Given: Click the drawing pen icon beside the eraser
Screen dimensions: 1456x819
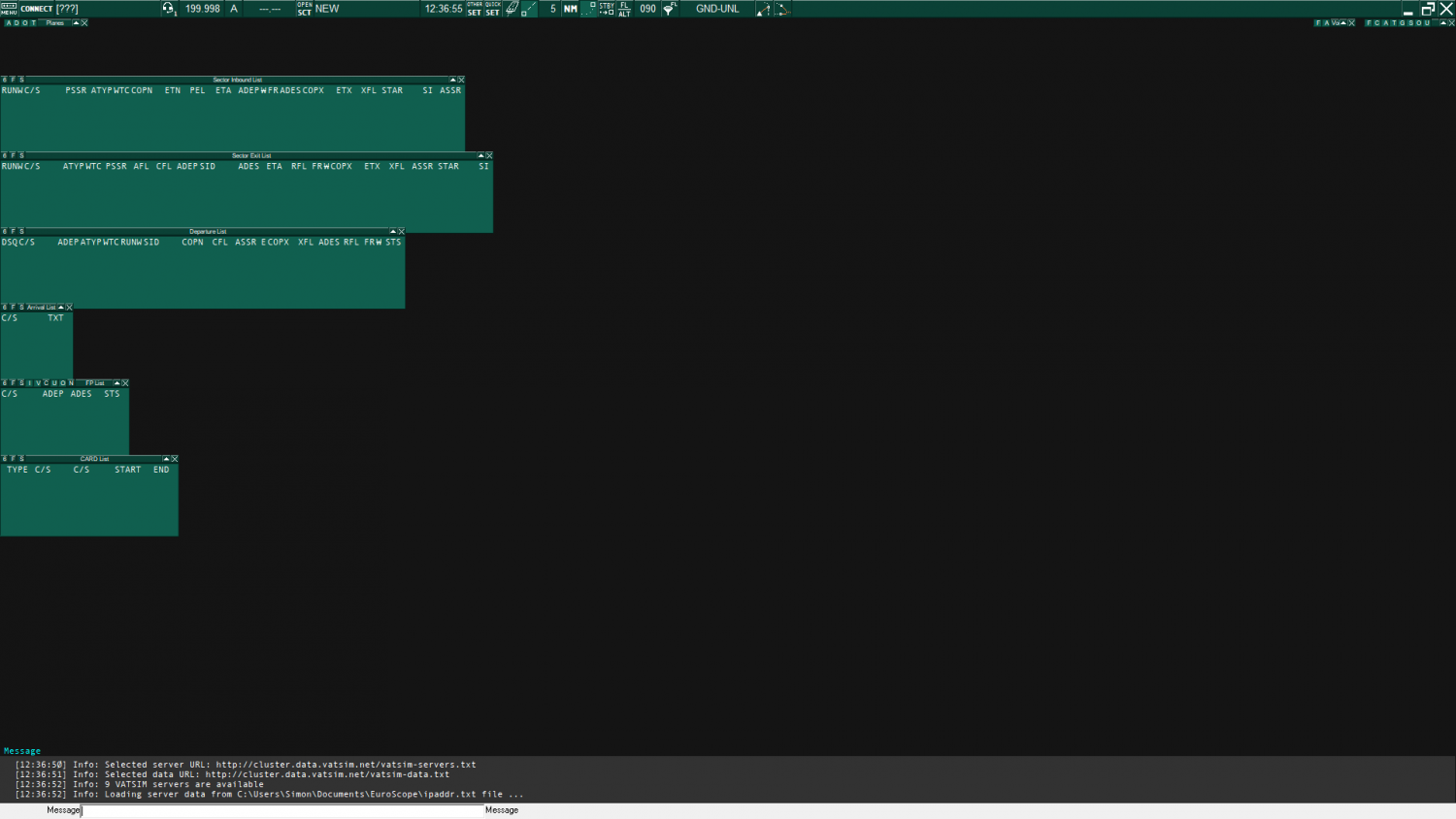Looking at the screenshot, I should click(529, 9).
